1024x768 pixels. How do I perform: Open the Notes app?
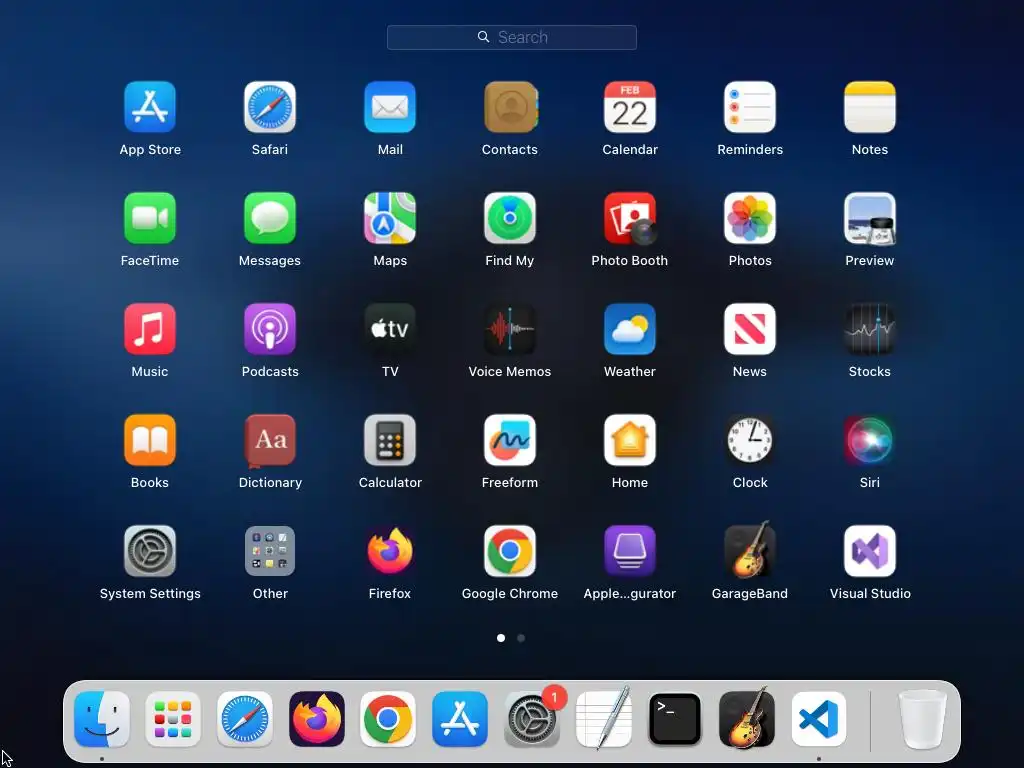click(870, 107)
